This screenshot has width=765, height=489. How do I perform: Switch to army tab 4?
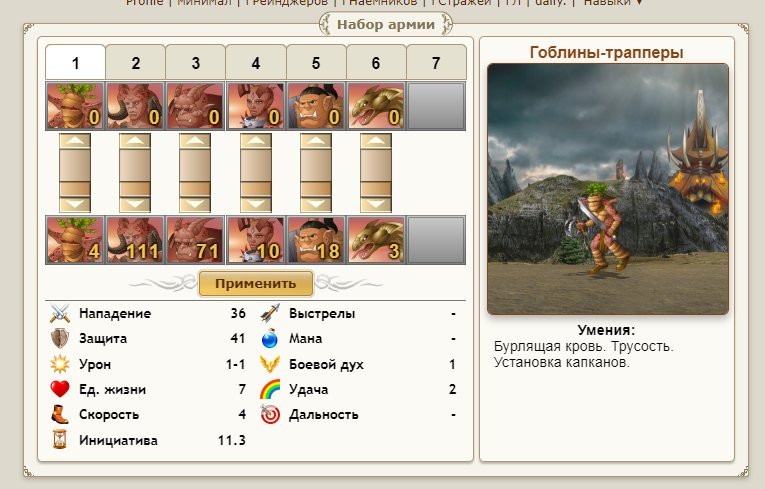(x=256, y=62)
